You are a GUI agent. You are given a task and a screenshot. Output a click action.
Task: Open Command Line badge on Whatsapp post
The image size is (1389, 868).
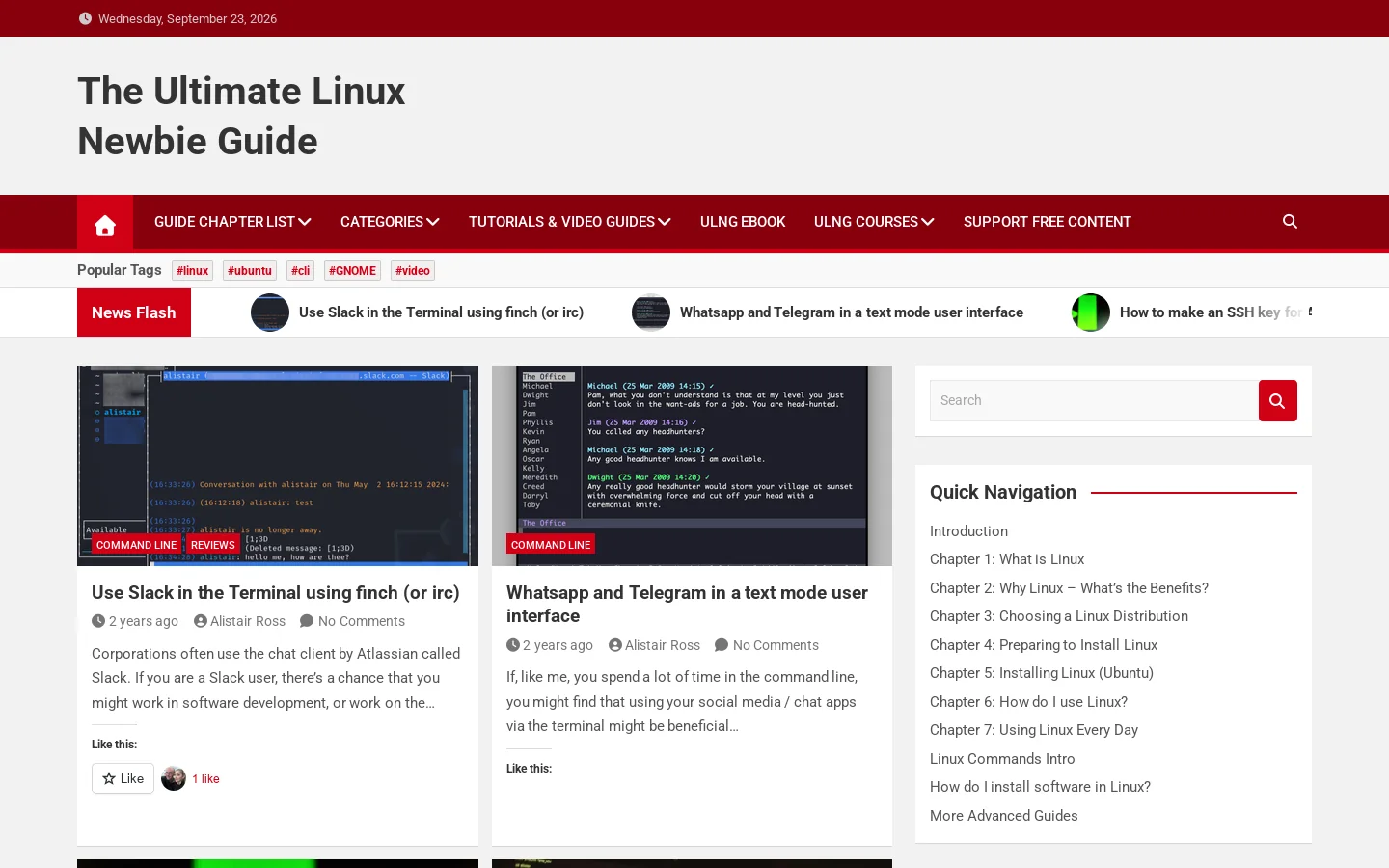(x=551, y=545)
